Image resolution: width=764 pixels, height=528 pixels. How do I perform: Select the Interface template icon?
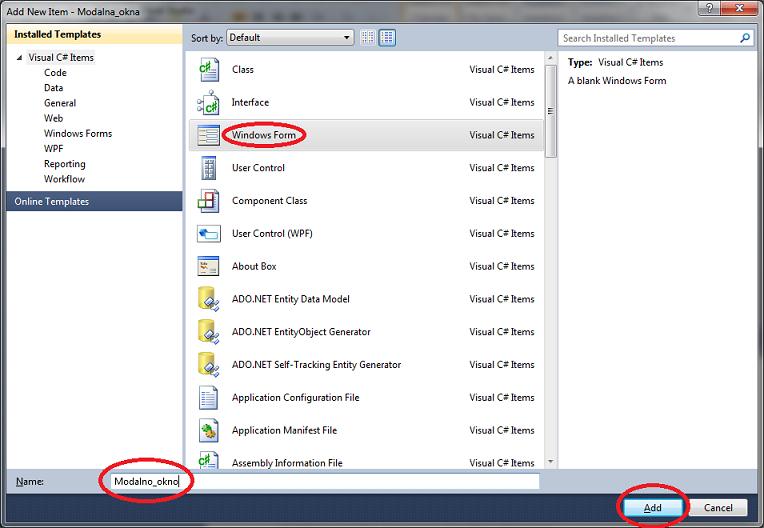click(x=208, y=102)
